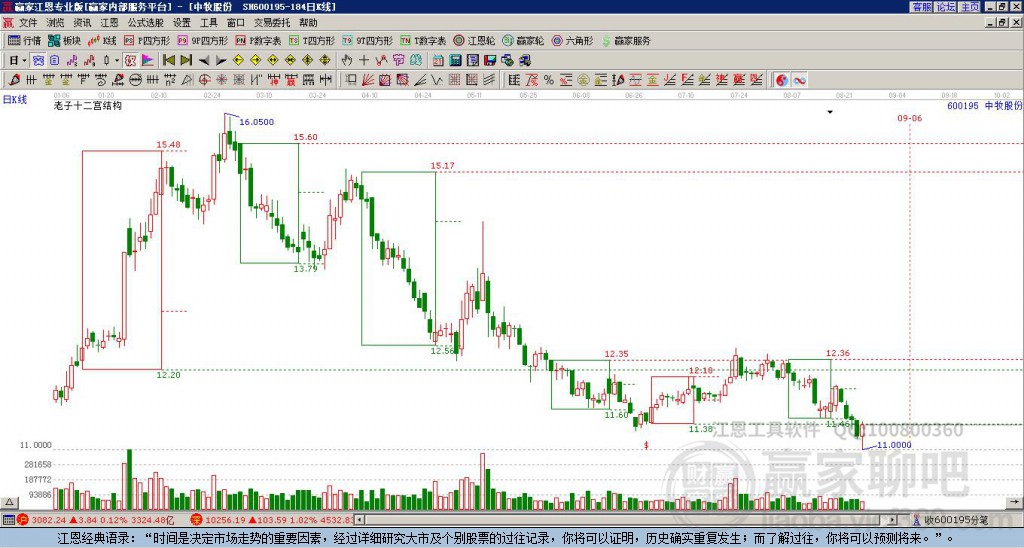The image size is (1024, 548).
Task: Open the 公式选股 menu
Action: [146, 23]
